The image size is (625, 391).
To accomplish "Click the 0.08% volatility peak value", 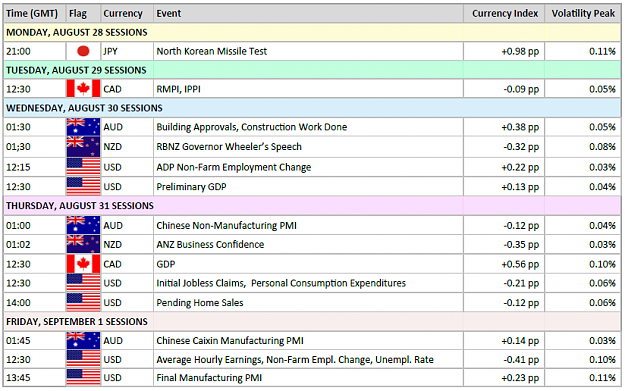I will click(602, 147).
